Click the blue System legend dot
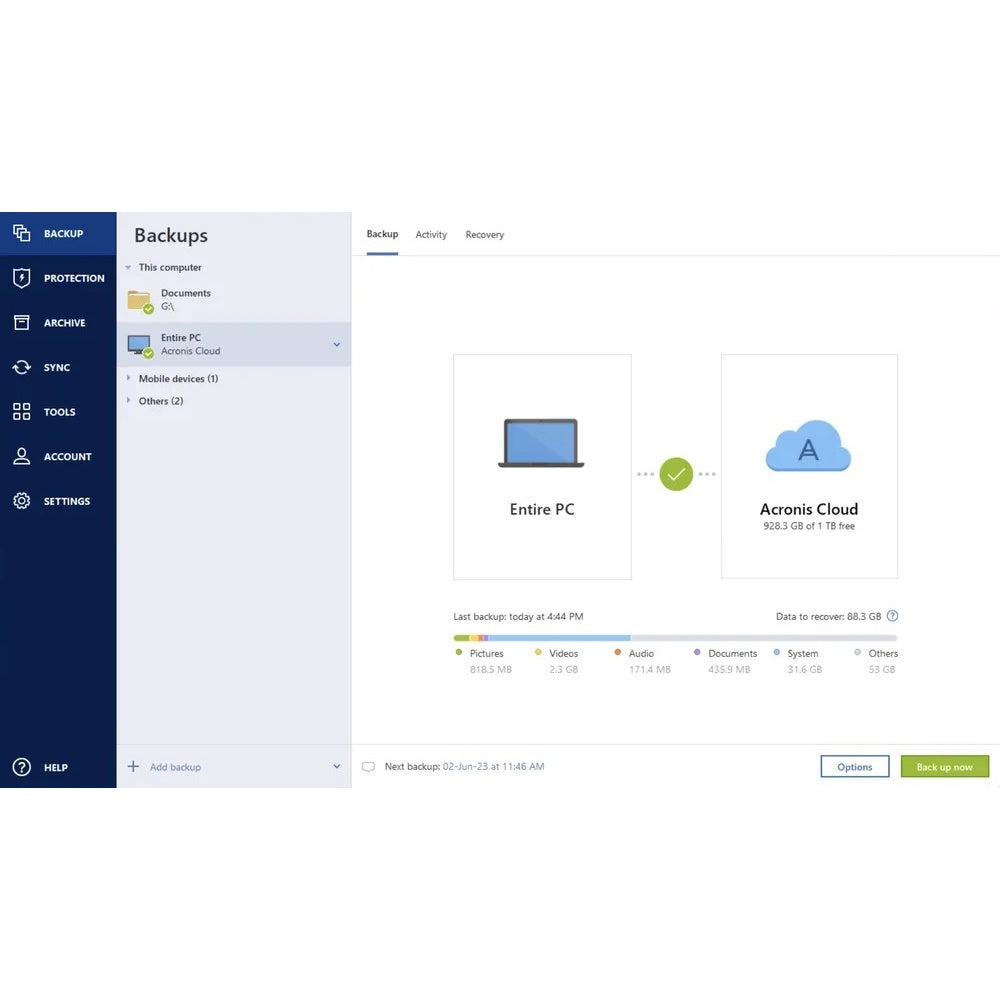 click(776, 652)
